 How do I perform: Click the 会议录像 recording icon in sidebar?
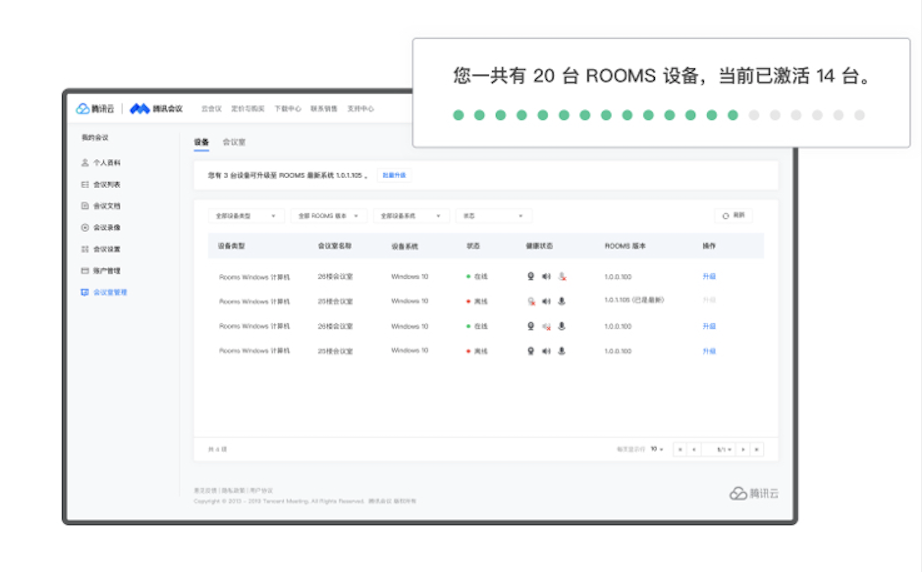click(85, 228)
